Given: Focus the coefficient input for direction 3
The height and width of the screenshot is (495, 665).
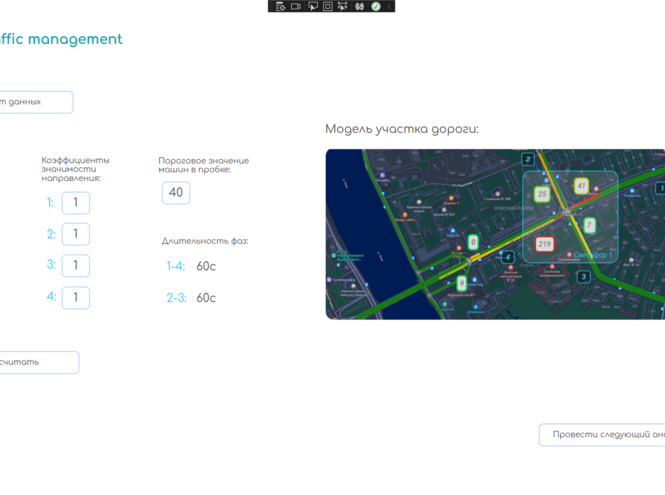Looking at the screenshot, I should (76, 266).
